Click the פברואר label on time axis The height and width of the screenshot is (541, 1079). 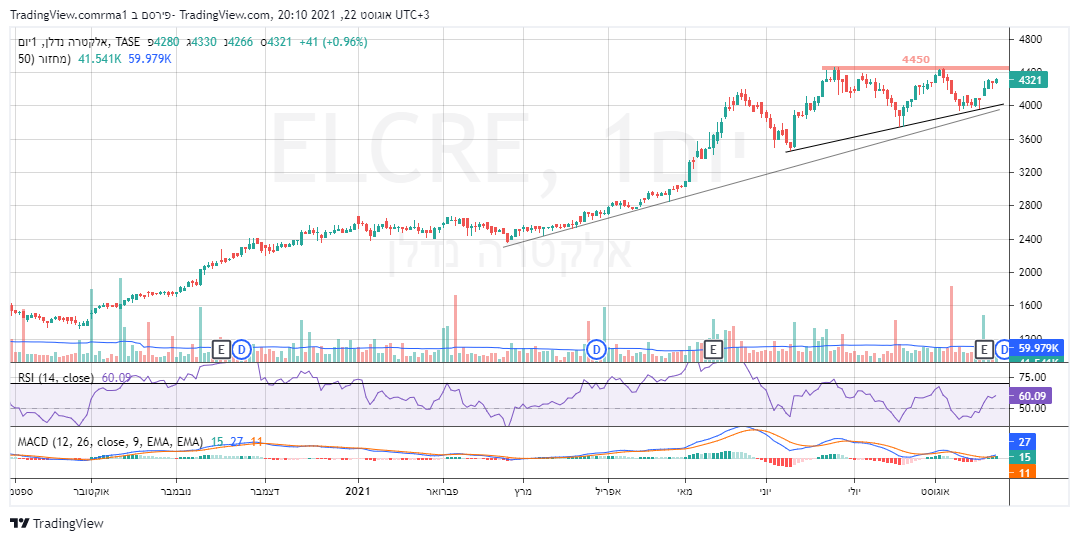tap(442, 491)
